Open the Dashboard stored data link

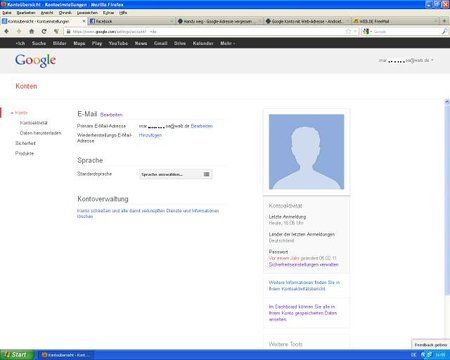[x=303, y=313]
